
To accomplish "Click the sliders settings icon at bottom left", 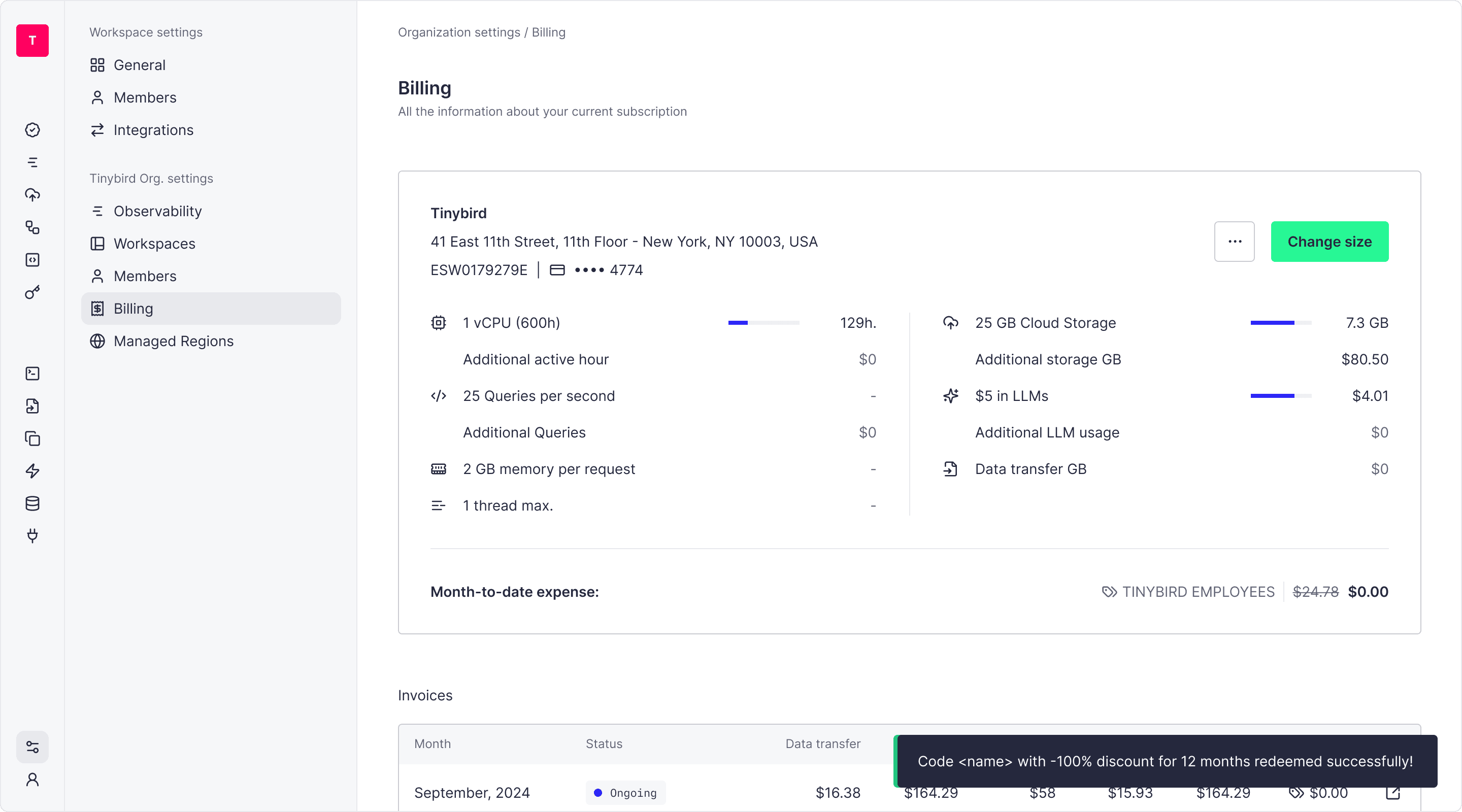I will tap(32, 747).
